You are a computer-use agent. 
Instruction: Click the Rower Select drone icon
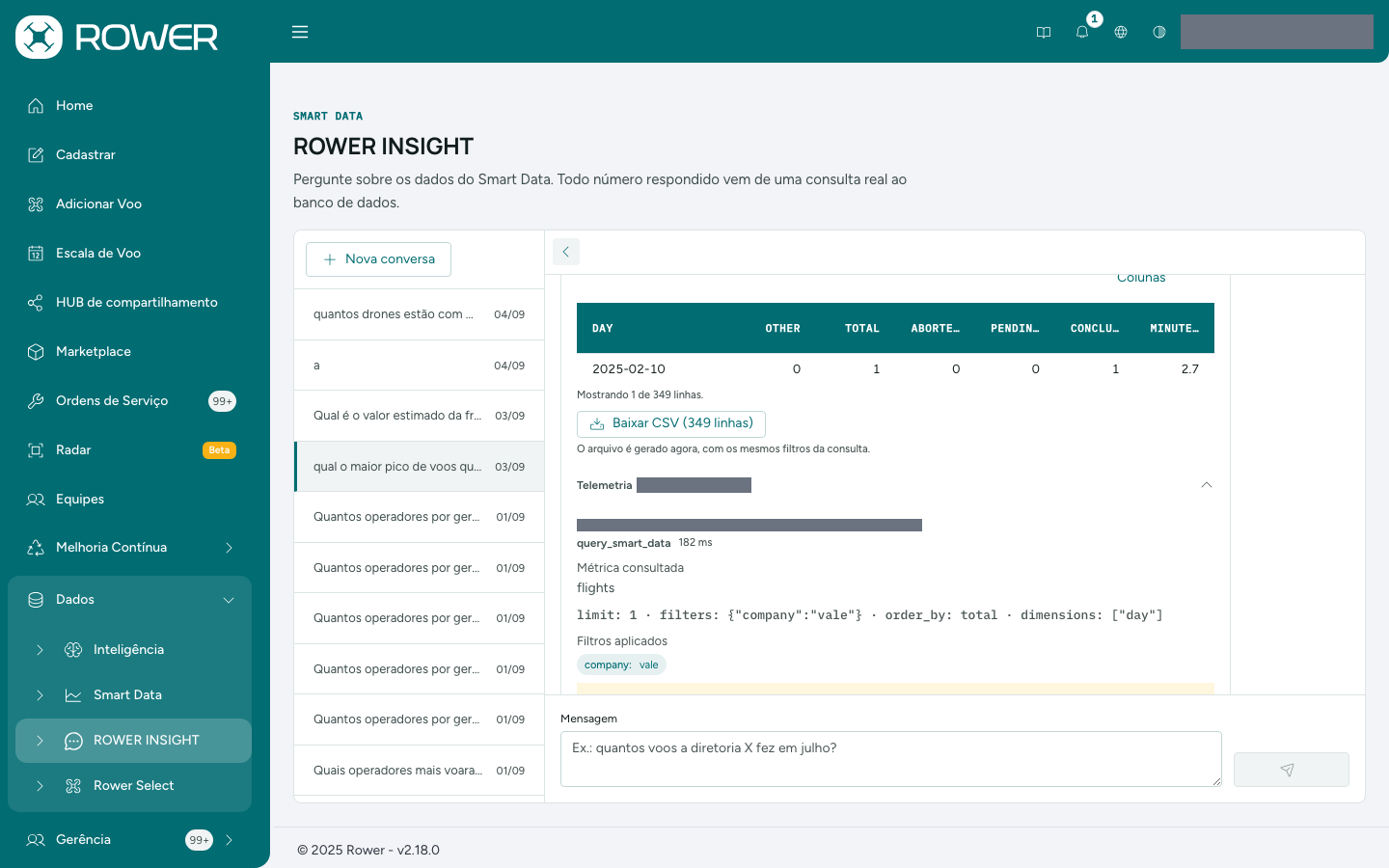click(73, 785)
